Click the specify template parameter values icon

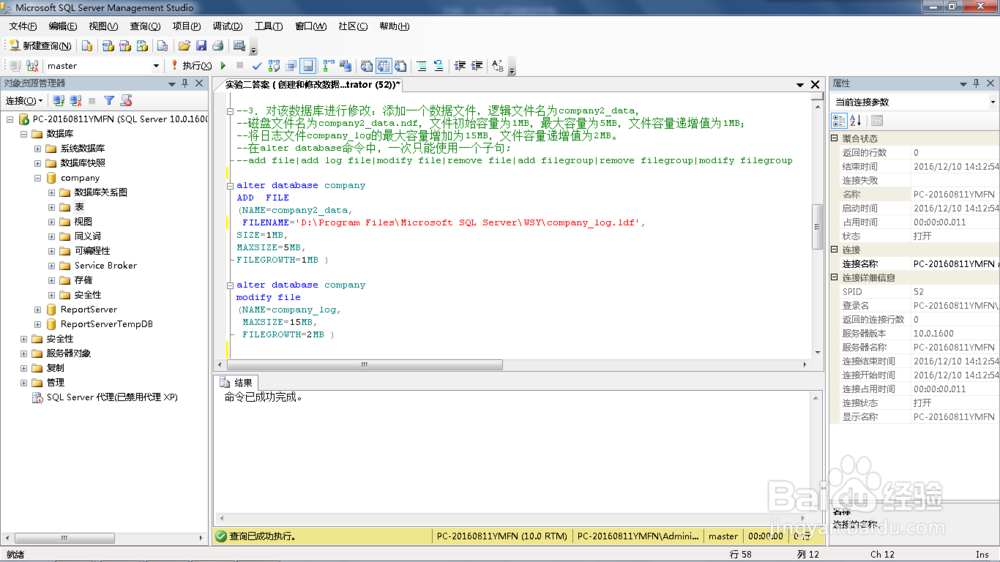(x=497, y=66)
